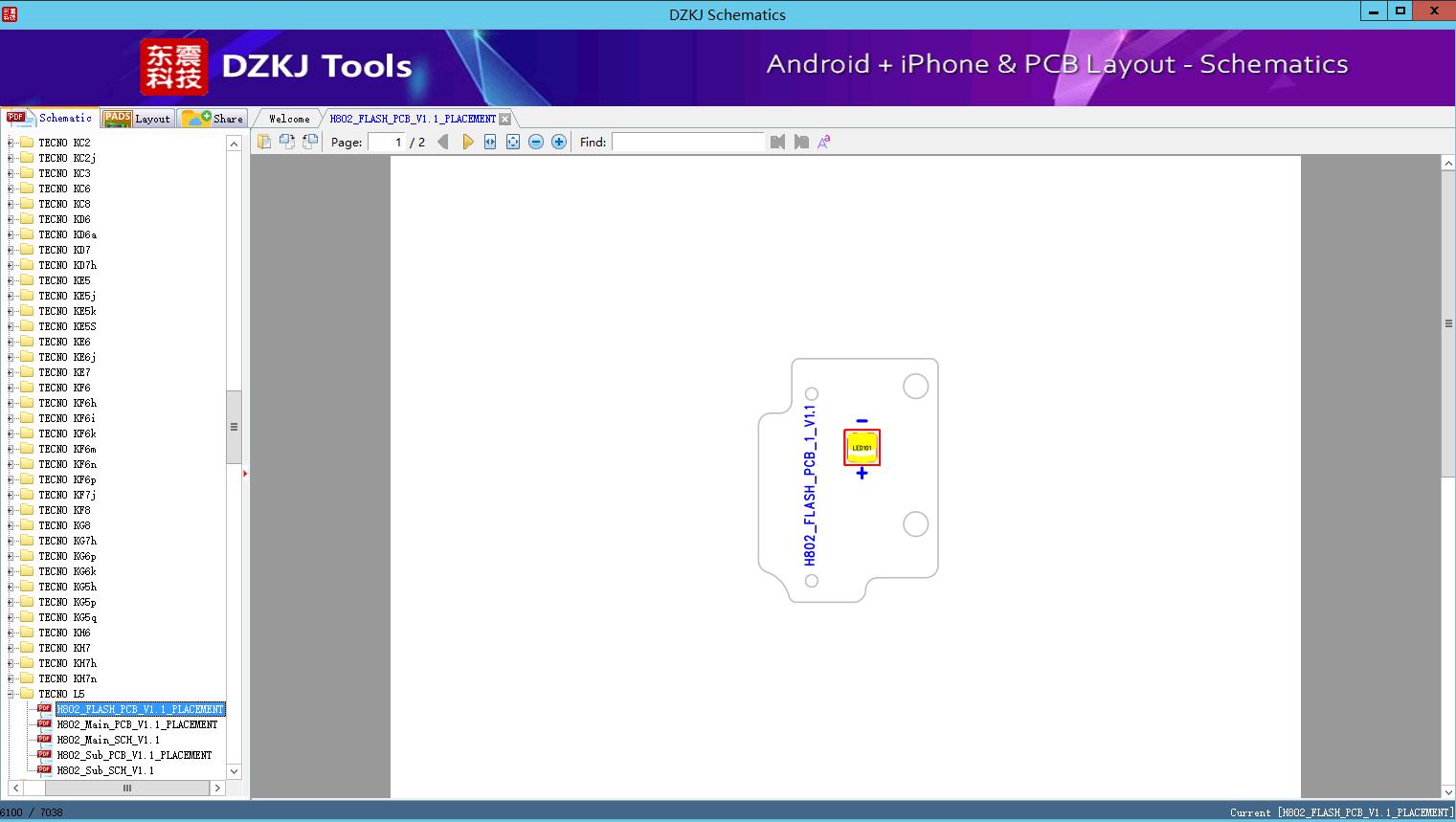Switch to the Welcome tab
The image size is (1456, 822).
click(x=289, y=119)
